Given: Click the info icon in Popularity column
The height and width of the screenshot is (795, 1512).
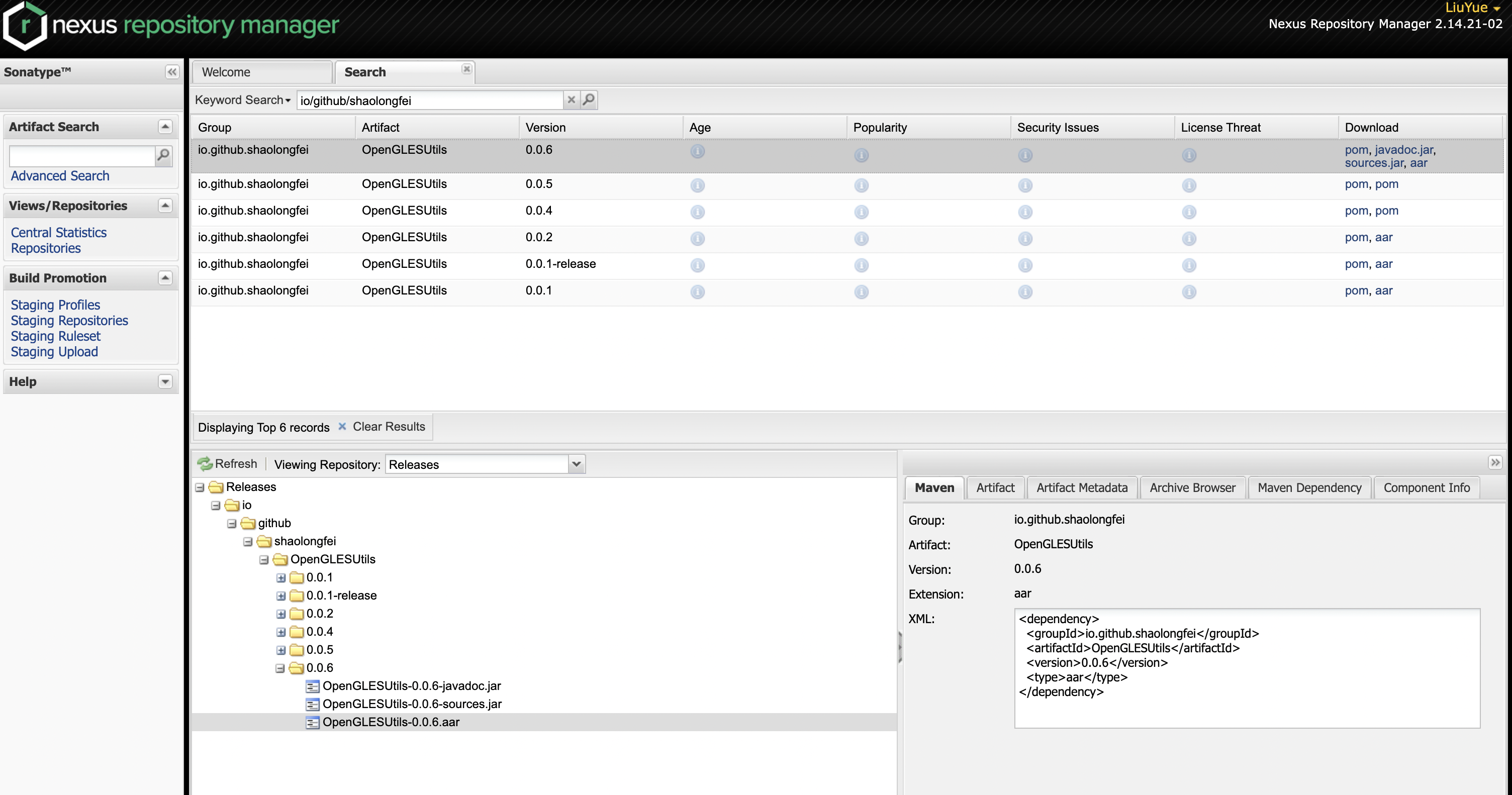Looking at the screenshot, I should [x=861, y=155].
